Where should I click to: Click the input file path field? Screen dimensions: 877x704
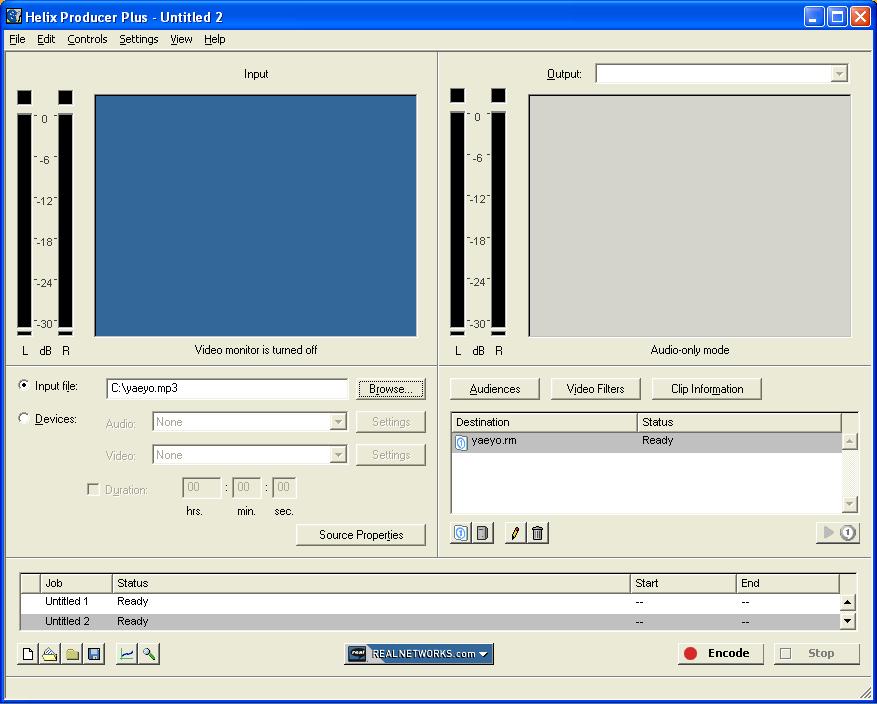tap(227, 388)
